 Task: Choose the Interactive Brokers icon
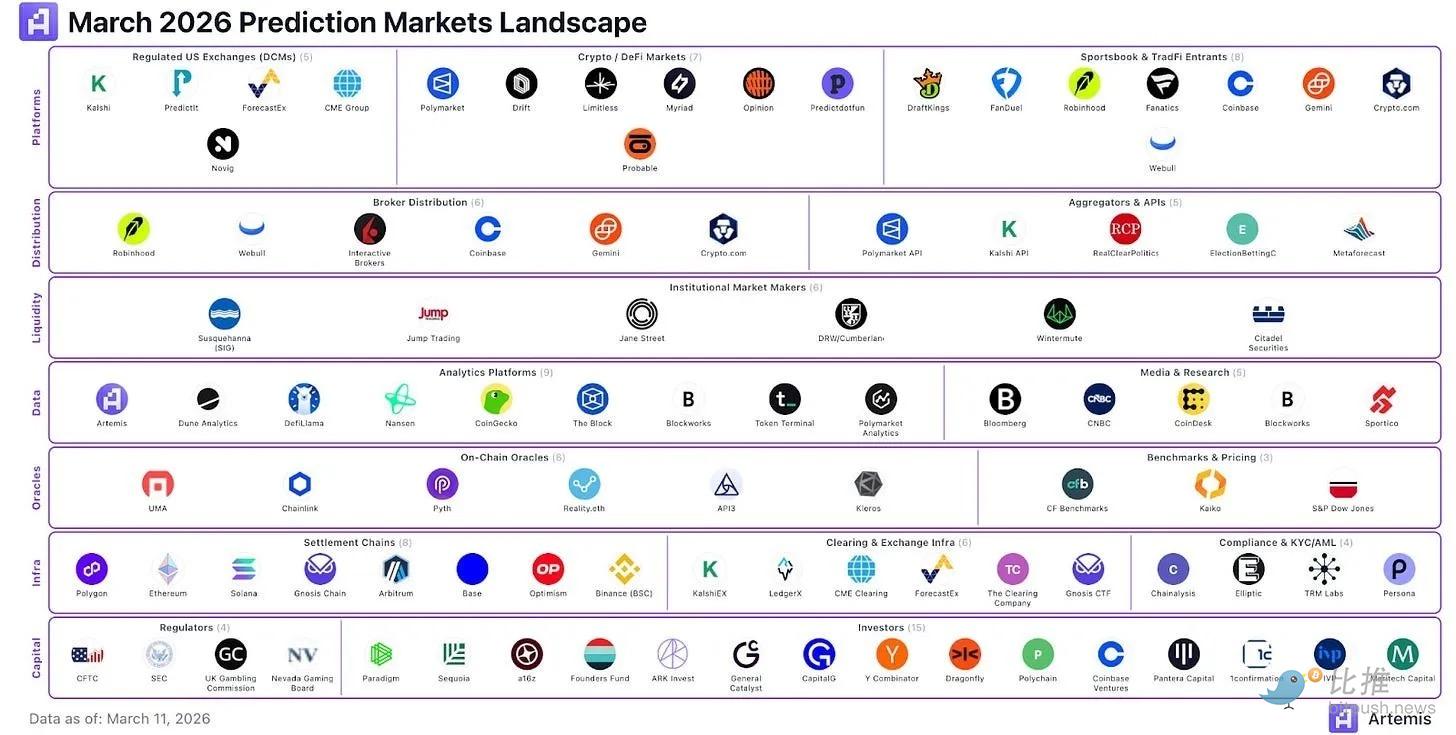coord(369,229)
